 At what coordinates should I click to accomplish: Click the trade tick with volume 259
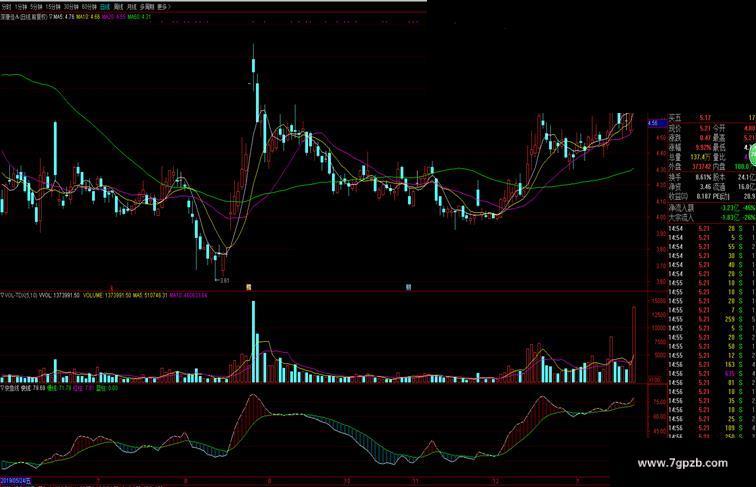point(712,319)
